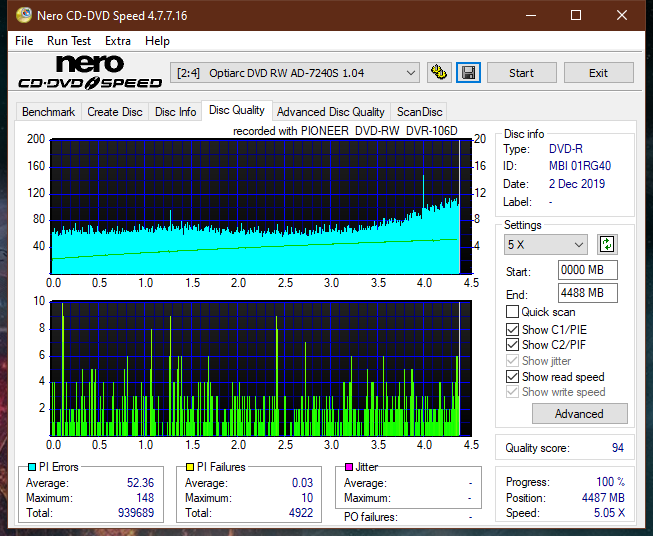The height and width of the screenshot is (536, 653).
Task: Click the disc type DVD-R value
Action: tap(566, 149)
